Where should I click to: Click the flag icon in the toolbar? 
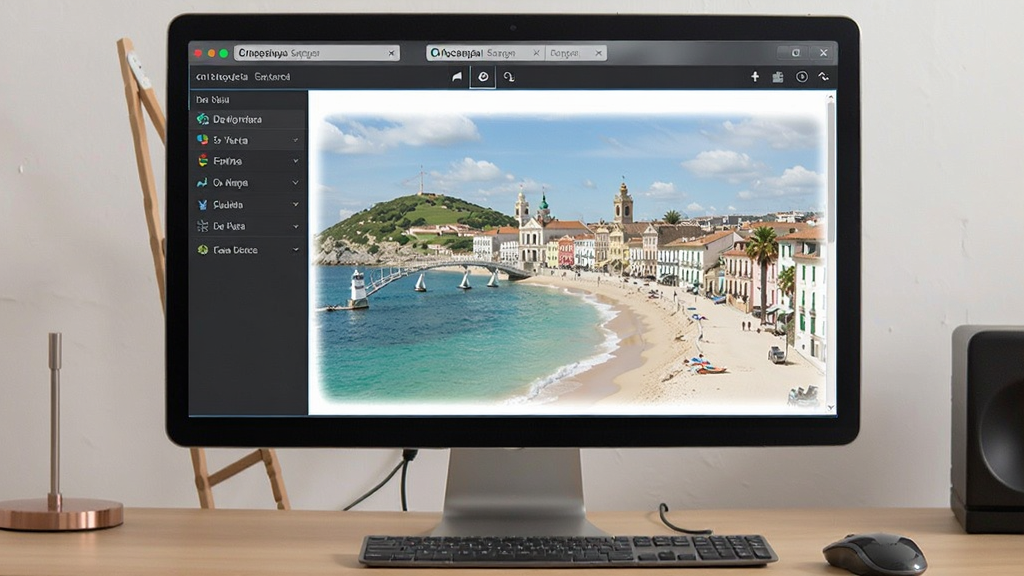[x=457, y=77]
